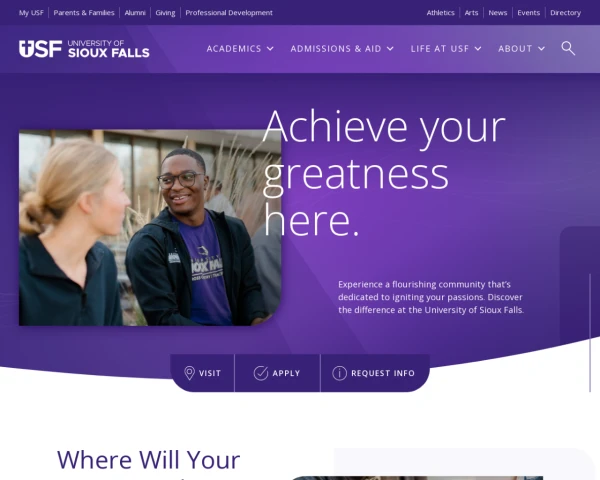Expand the Life at USF chevron

coord(478,49)
